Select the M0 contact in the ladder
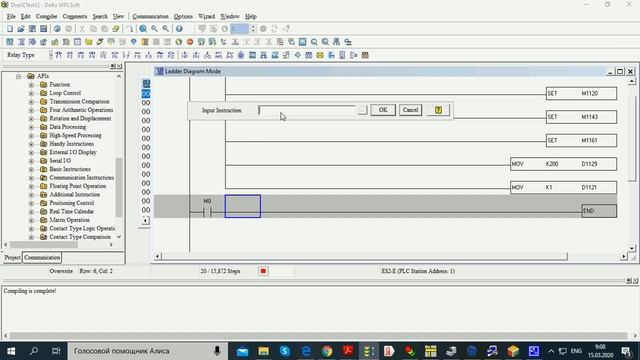640x360 pixels. (x=207, y=212)
